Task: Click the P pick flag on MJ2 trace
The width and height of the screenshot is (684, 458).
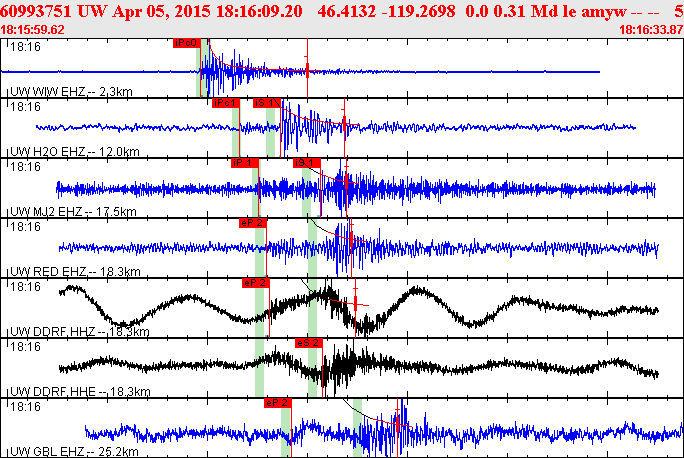Action: pos(244,163)
